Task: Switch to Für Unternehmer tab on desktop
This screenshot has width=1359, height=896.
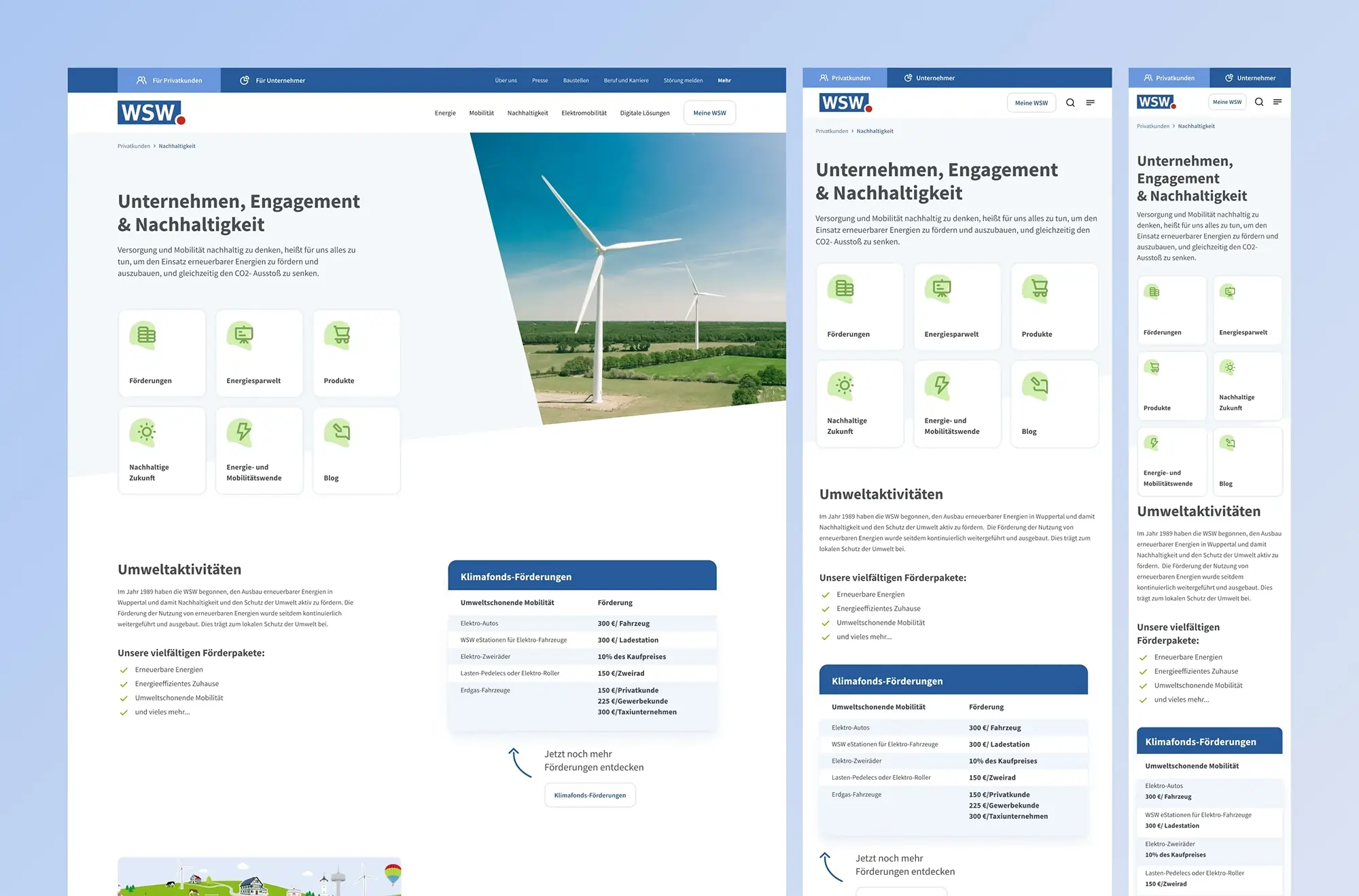Action: [x=272, y=80]
